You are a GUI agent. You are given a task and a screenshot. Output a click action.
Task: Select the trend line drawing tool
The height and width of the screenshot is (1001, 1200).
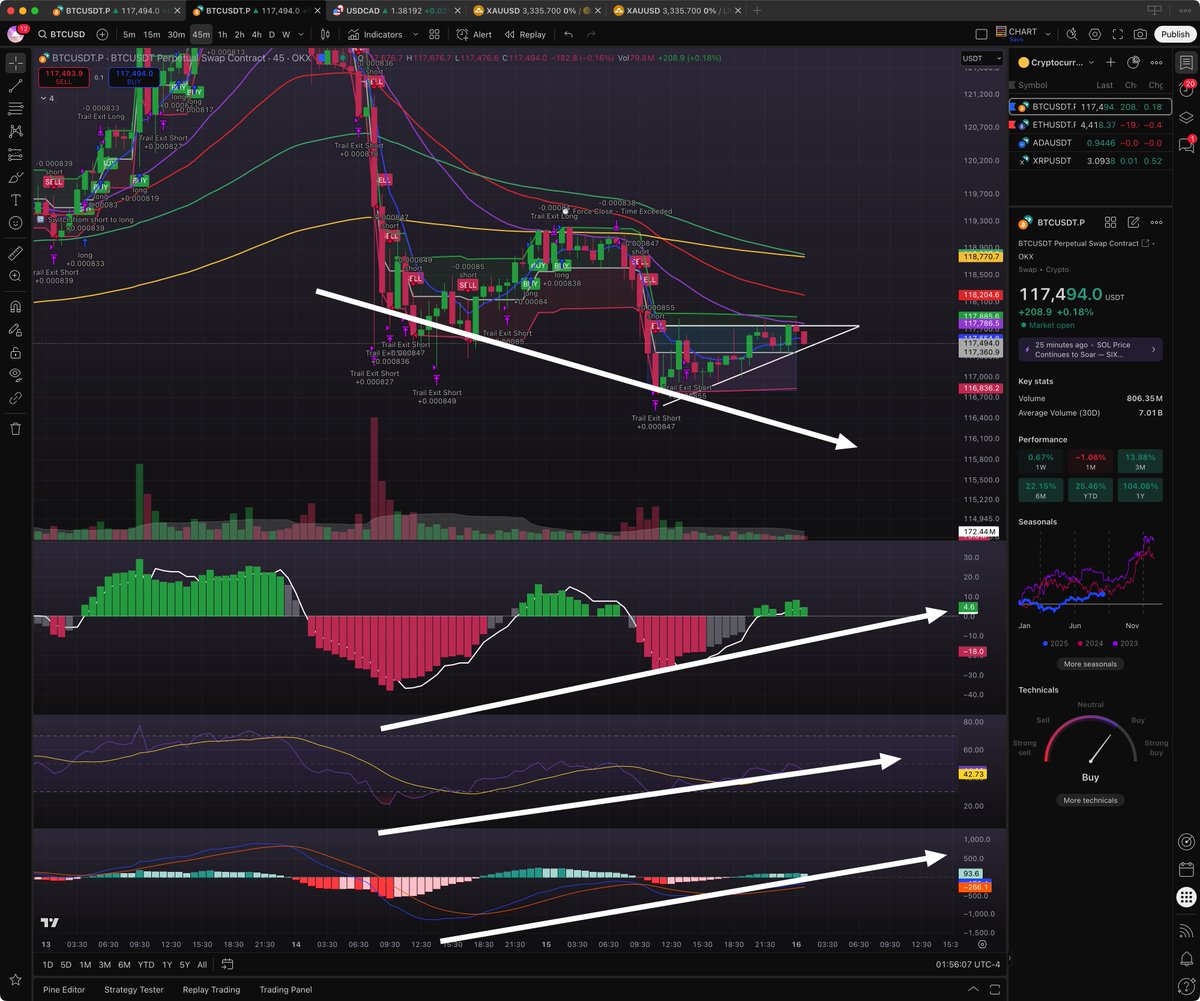(x=16, y=86)
